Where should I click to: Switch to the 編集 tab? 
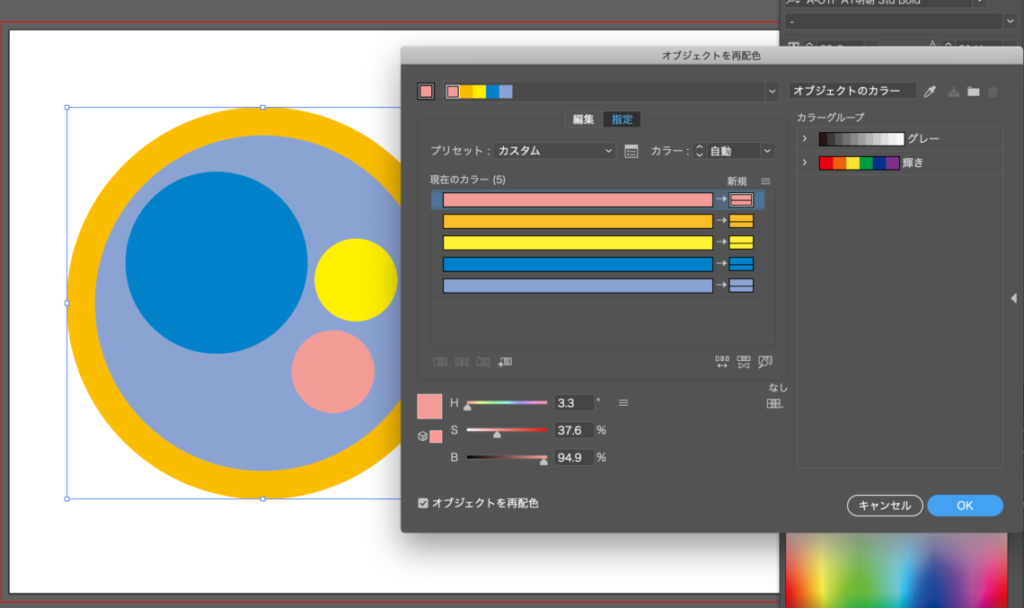click(x=583, y=119)
